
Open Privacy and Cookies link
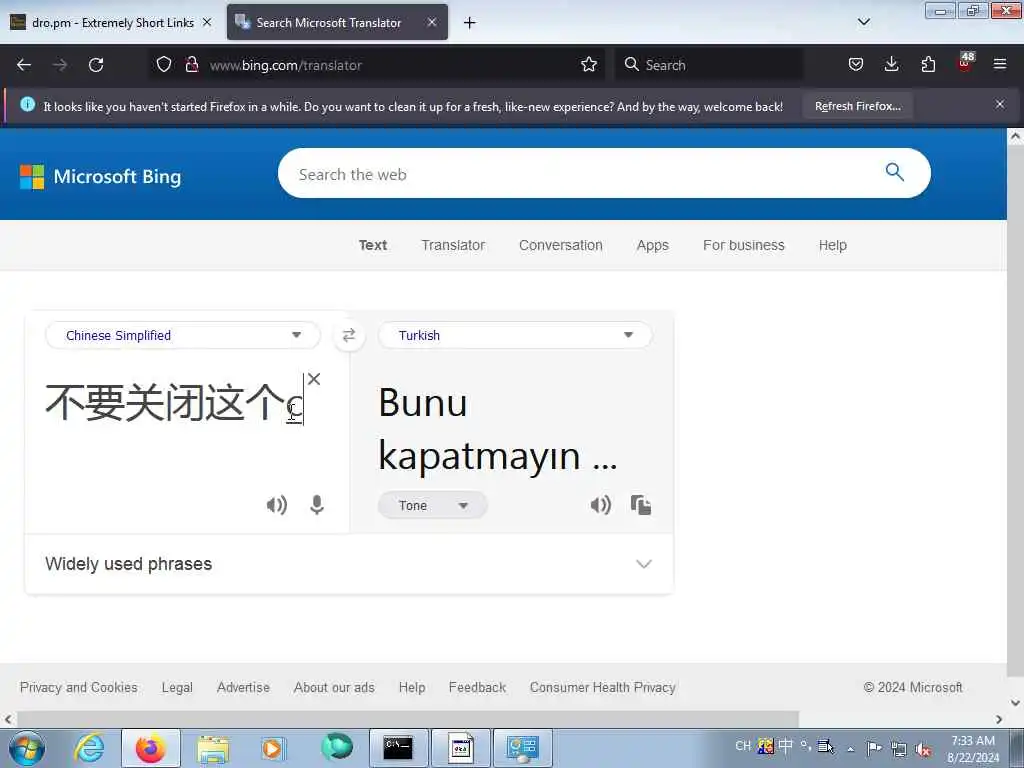[78, 687]
